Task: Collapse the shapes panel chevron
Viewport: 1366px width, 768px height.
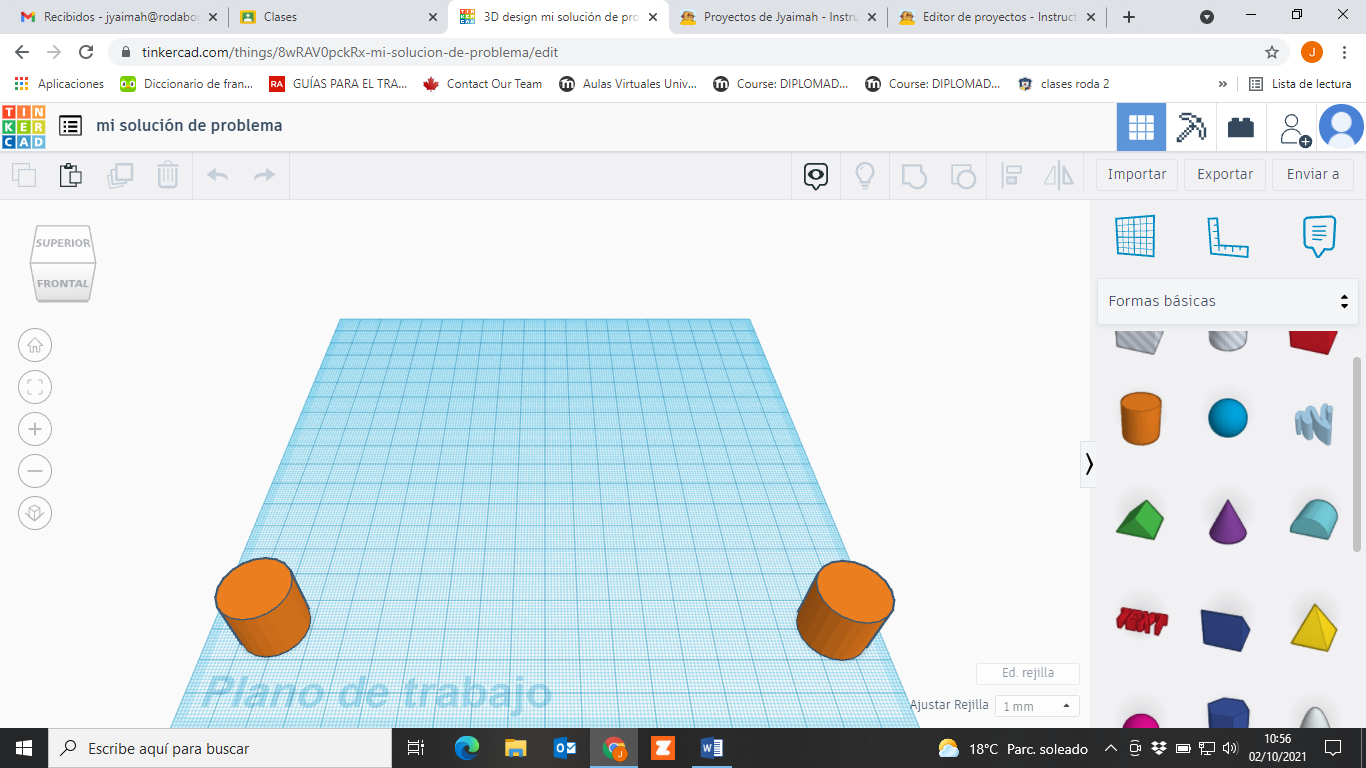Action: pyautogui.click(x=1089, y=464)
